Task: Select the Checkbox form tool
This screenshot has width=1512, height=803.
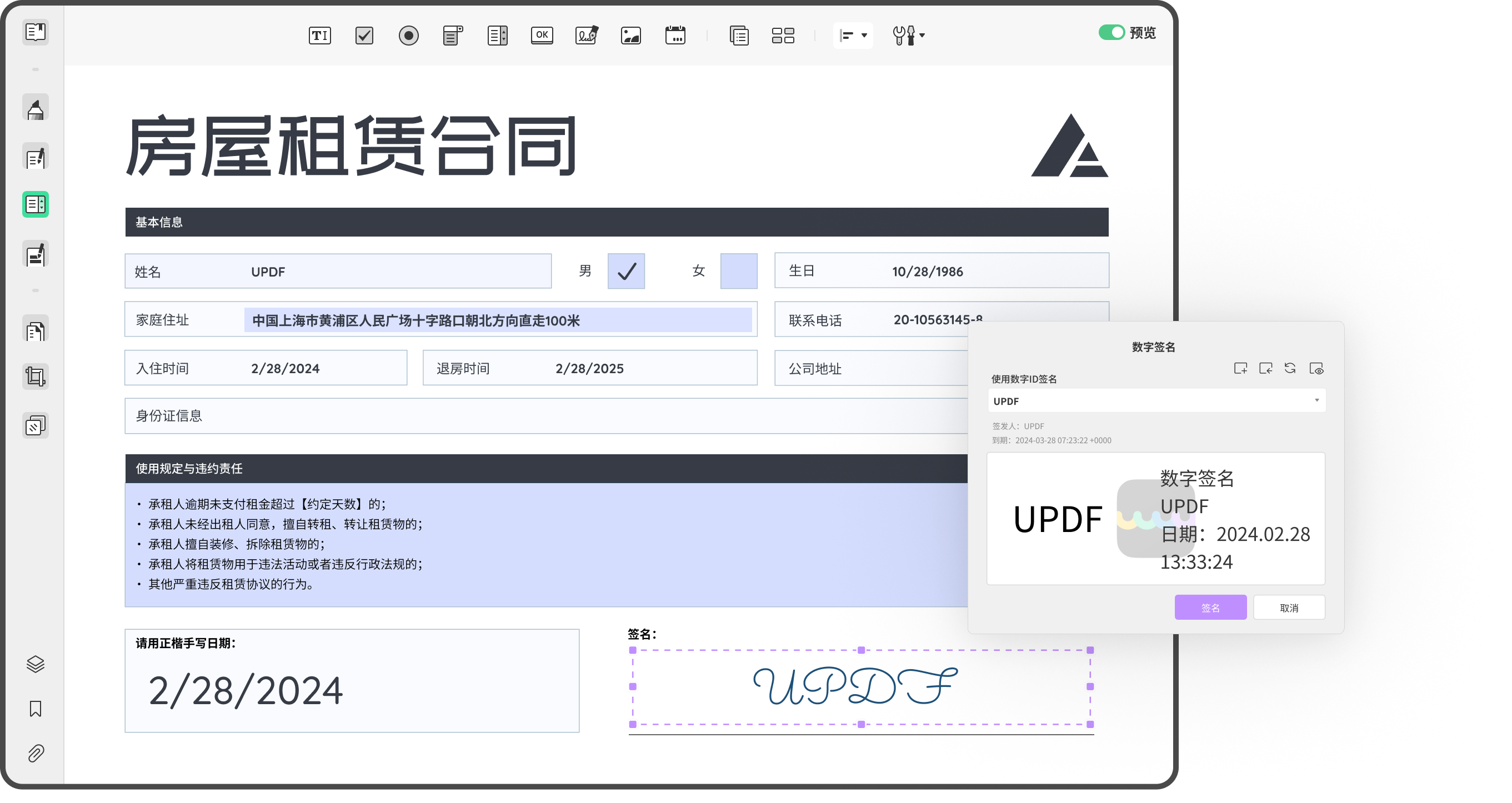Action: [364, 35]
